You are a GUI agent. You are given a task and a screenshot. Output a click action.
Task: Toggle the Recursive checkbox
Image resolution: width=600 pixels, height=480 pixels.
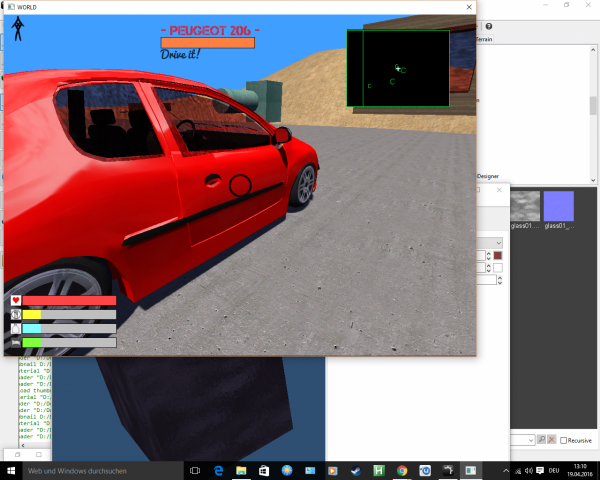click(565, 440)
